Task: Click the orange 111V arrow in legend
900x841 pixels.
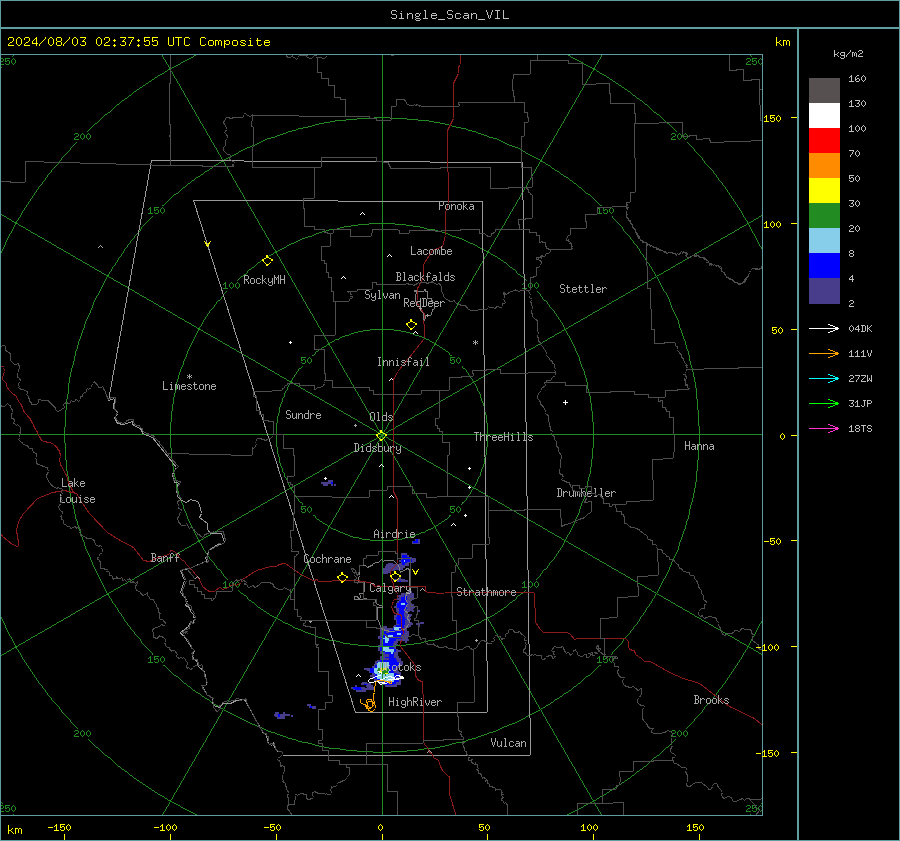Action: (824, 354)
